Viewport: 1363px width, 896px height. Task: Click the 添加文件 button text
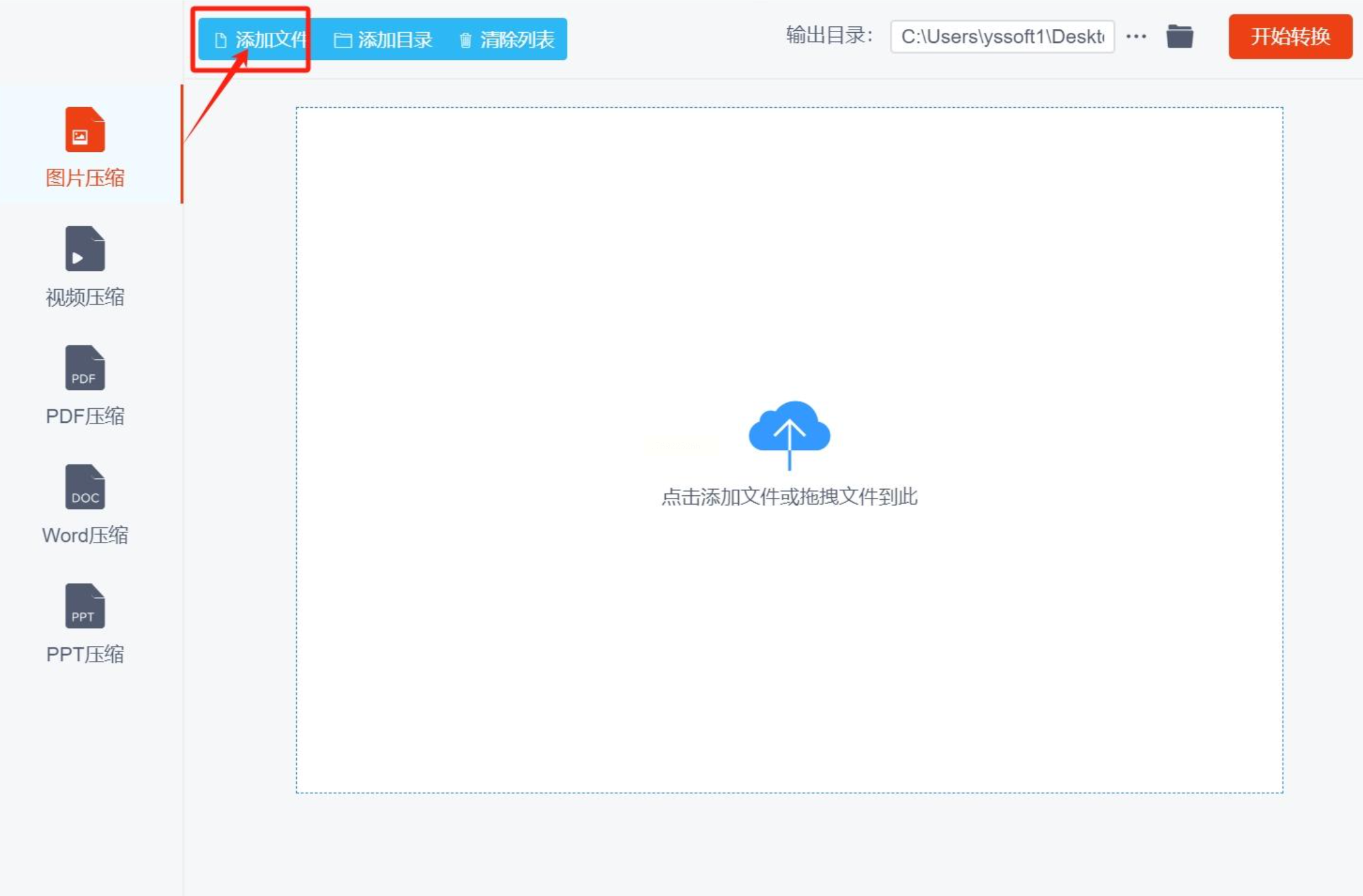pyautogui.click(x=270, y=40)
